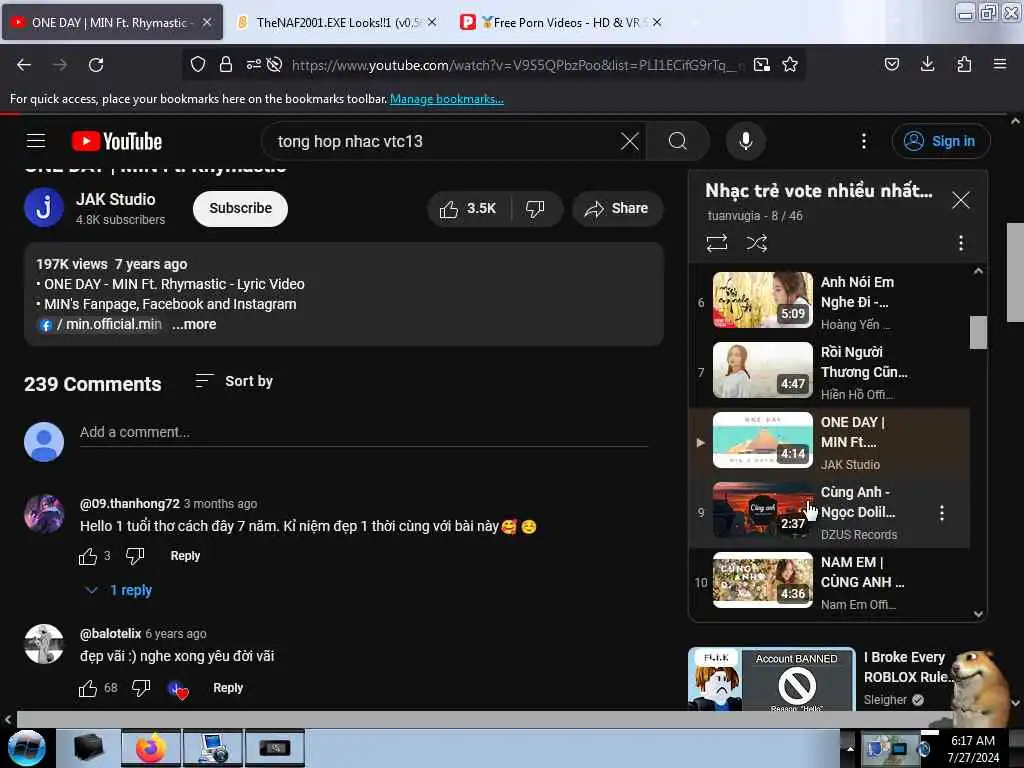Close the playlist panel
The height and width of the screenshot is (768, 1024).
tap(961, 200)
